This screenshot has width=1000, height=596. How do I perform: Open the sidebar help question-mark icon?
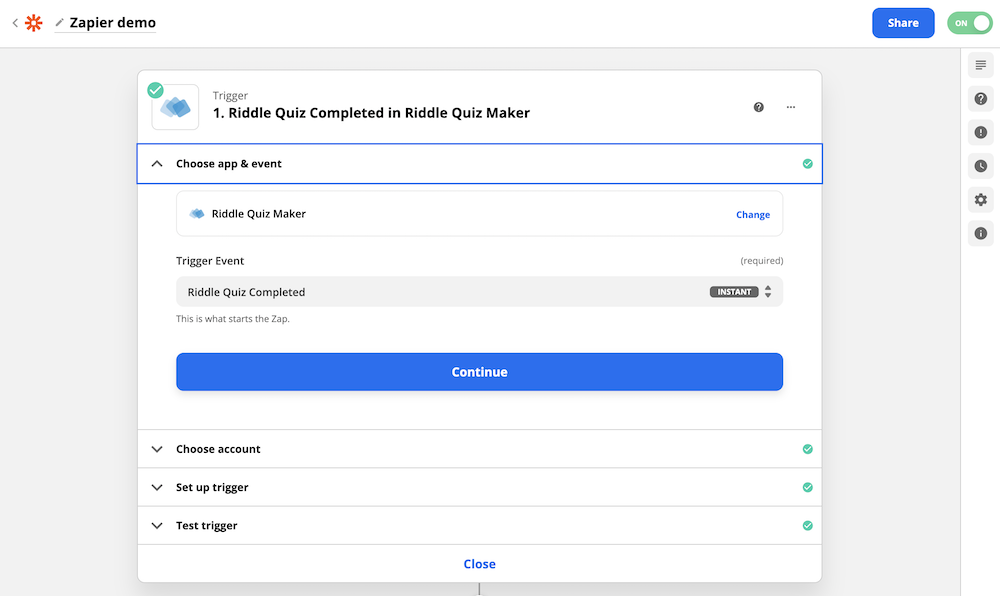(x=980, y=99)
